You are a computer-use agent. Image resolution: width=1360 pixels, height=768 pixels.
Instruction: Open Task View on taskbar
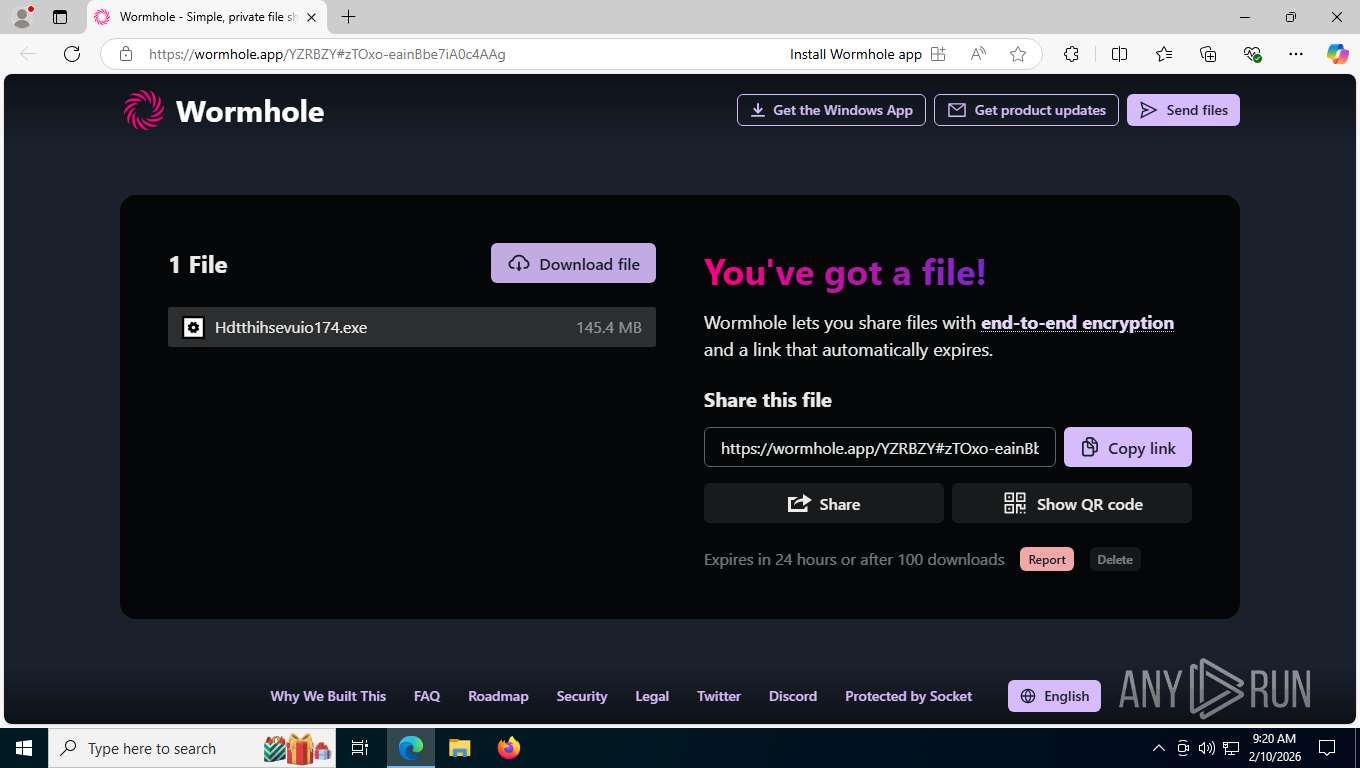(x=360, y=748)
